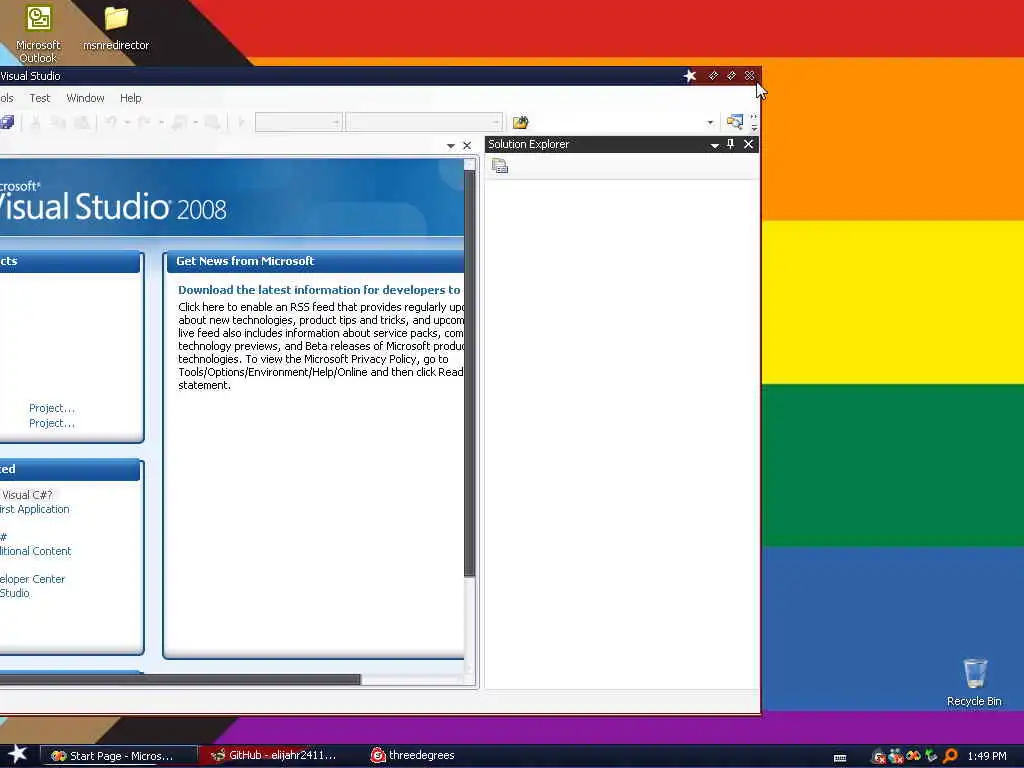Open the solution configurations combo box
Screen dimensions: 1024x768
pos(298,122)
